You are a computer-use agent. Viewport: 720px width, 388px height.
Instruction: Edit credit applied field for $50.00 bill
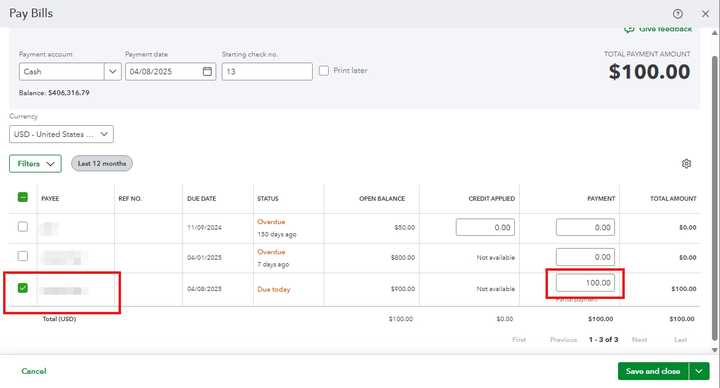[485, 227]
